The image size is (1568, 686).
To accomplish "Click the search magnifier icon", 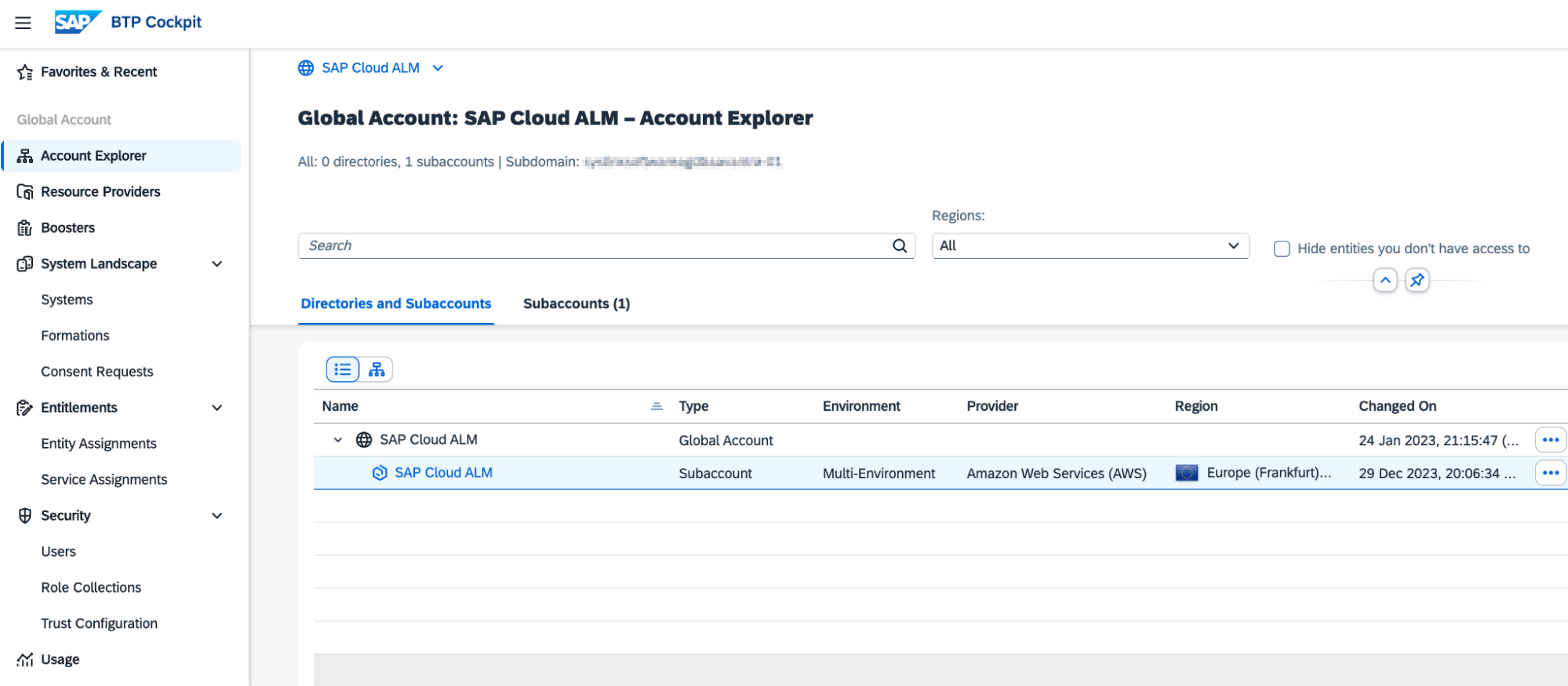I will pyautogui.click(x=899, y=246).
